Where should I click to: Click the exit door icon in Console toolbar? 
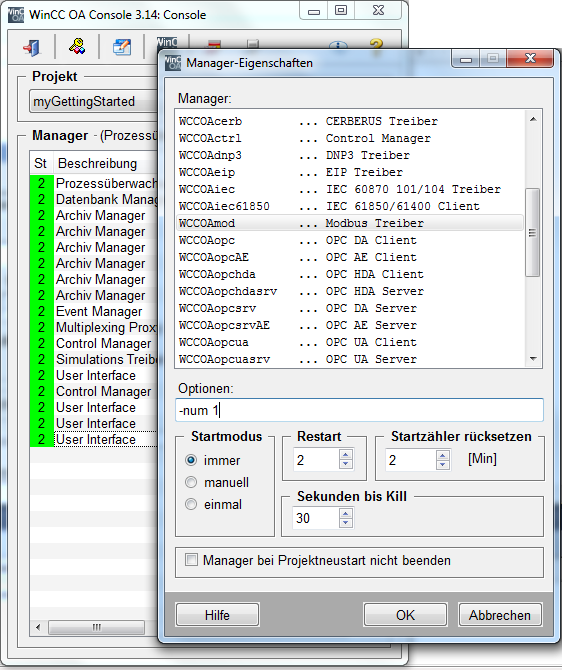pyautogui.click(x=32, y=47)
